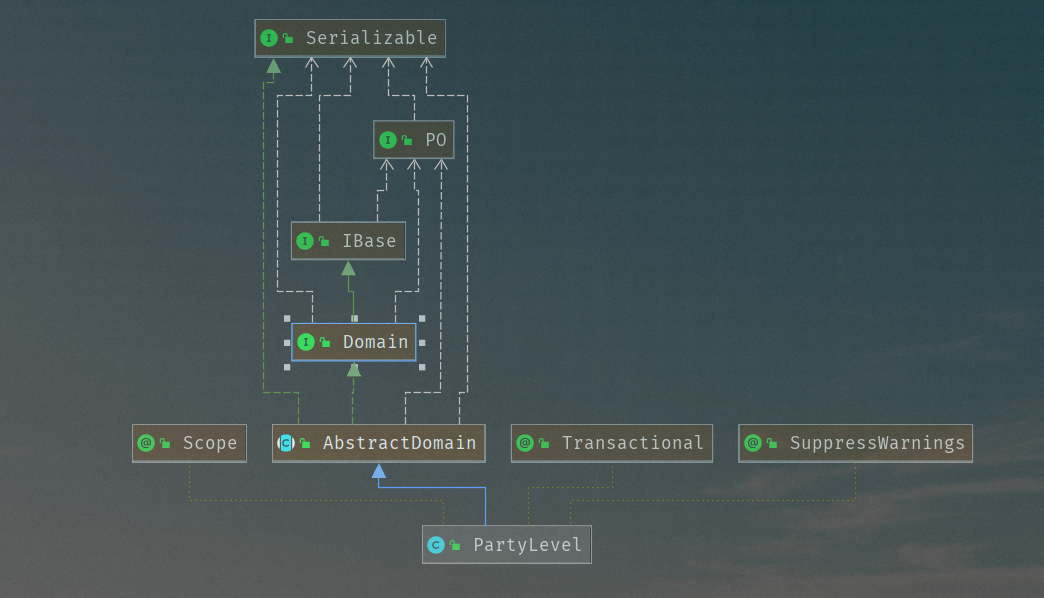Click the visibility lock icon on PartyLevel

click(456, 546)
